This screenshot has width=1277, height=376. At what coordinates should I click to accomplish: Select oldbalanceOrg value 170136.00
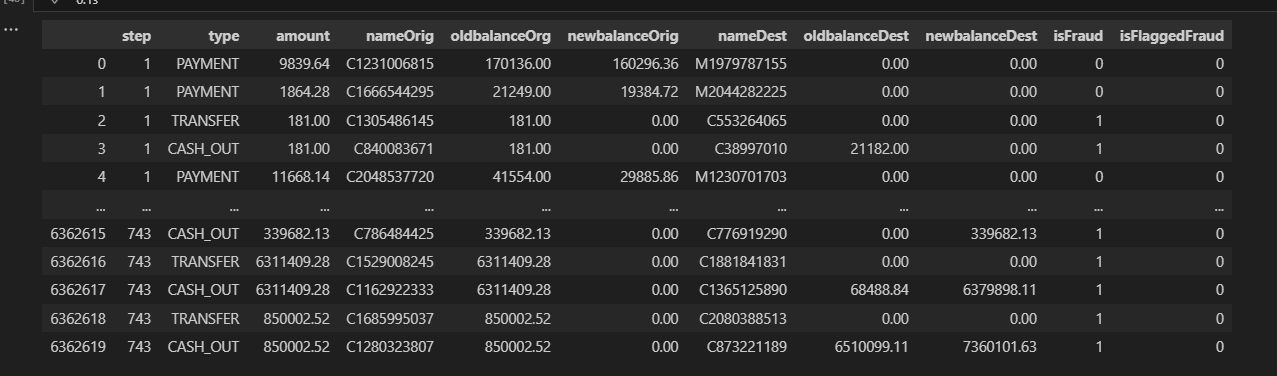click(516, 64)
